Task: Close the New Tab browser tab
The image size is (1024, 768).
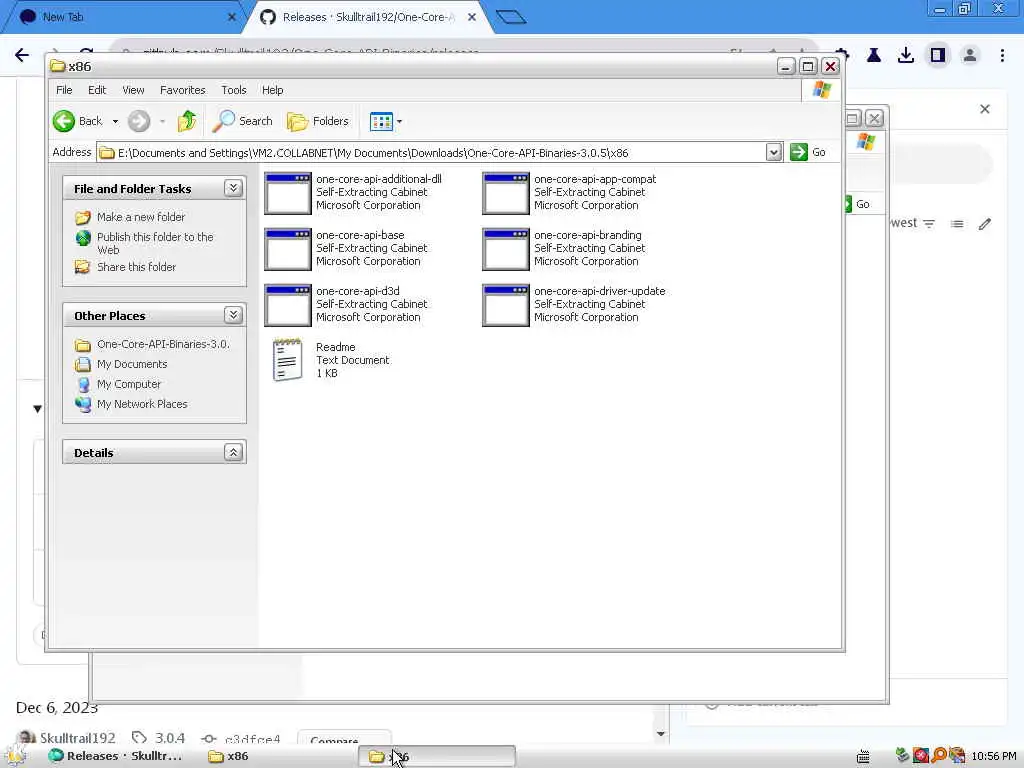Action: pyautogui.click(x=231, y=17)
